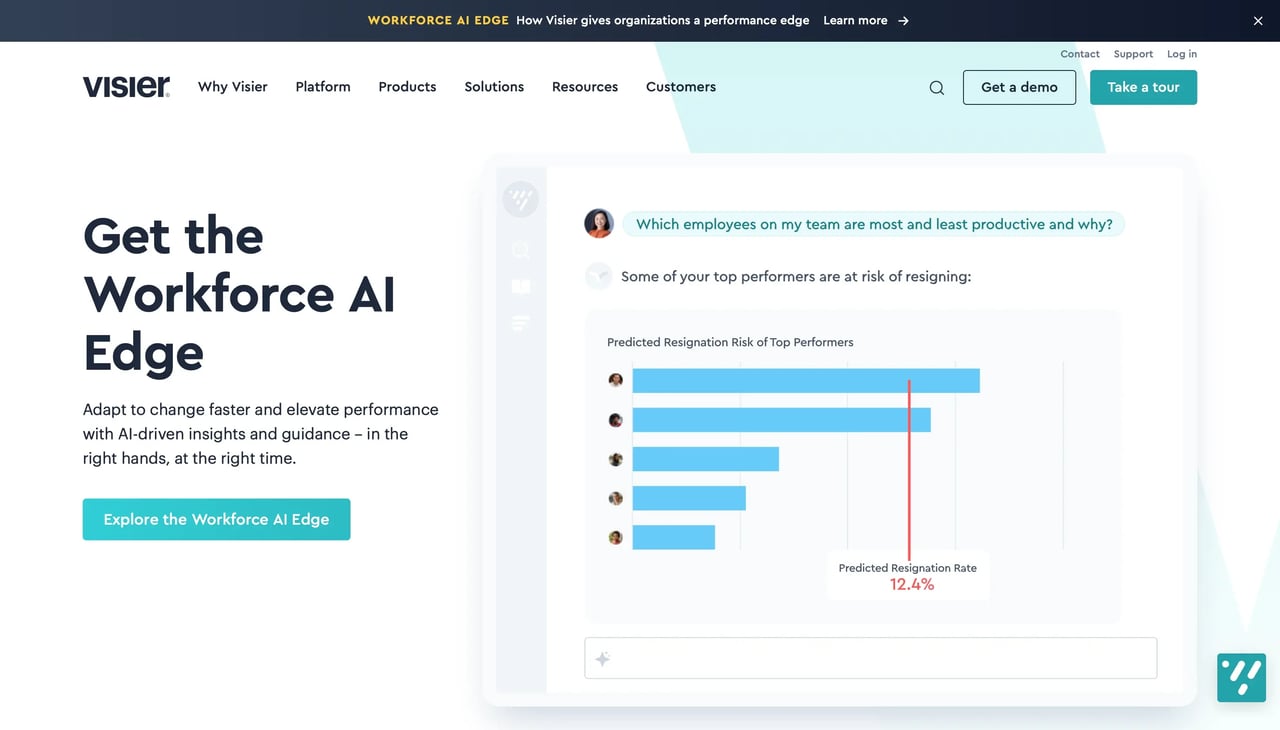Click the top bar in resignation chart
The width and height of the screenshot is (1280, 730).
(806, 381)
